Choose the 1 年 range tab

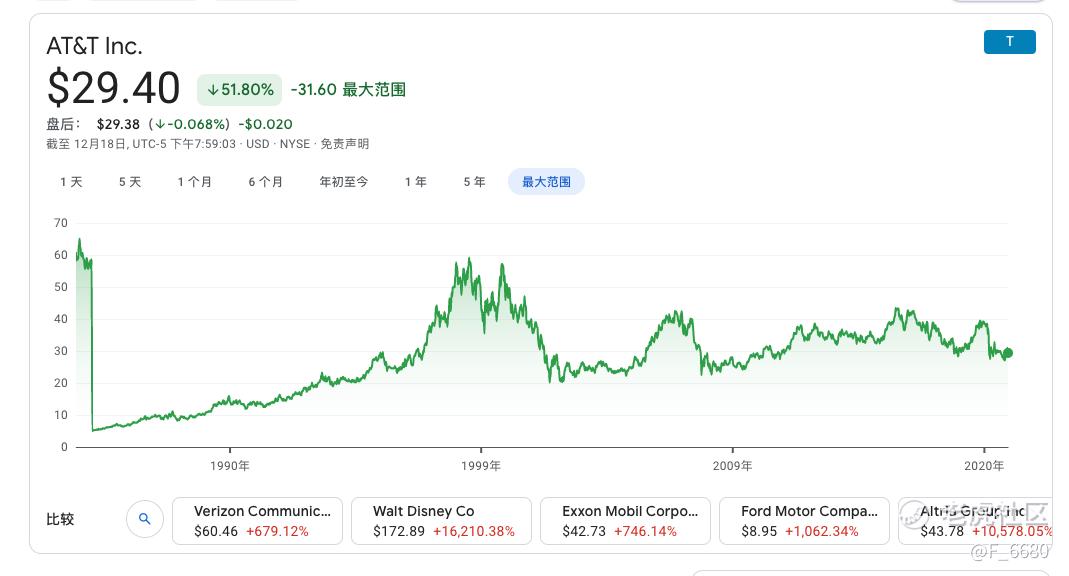point(415,182)
